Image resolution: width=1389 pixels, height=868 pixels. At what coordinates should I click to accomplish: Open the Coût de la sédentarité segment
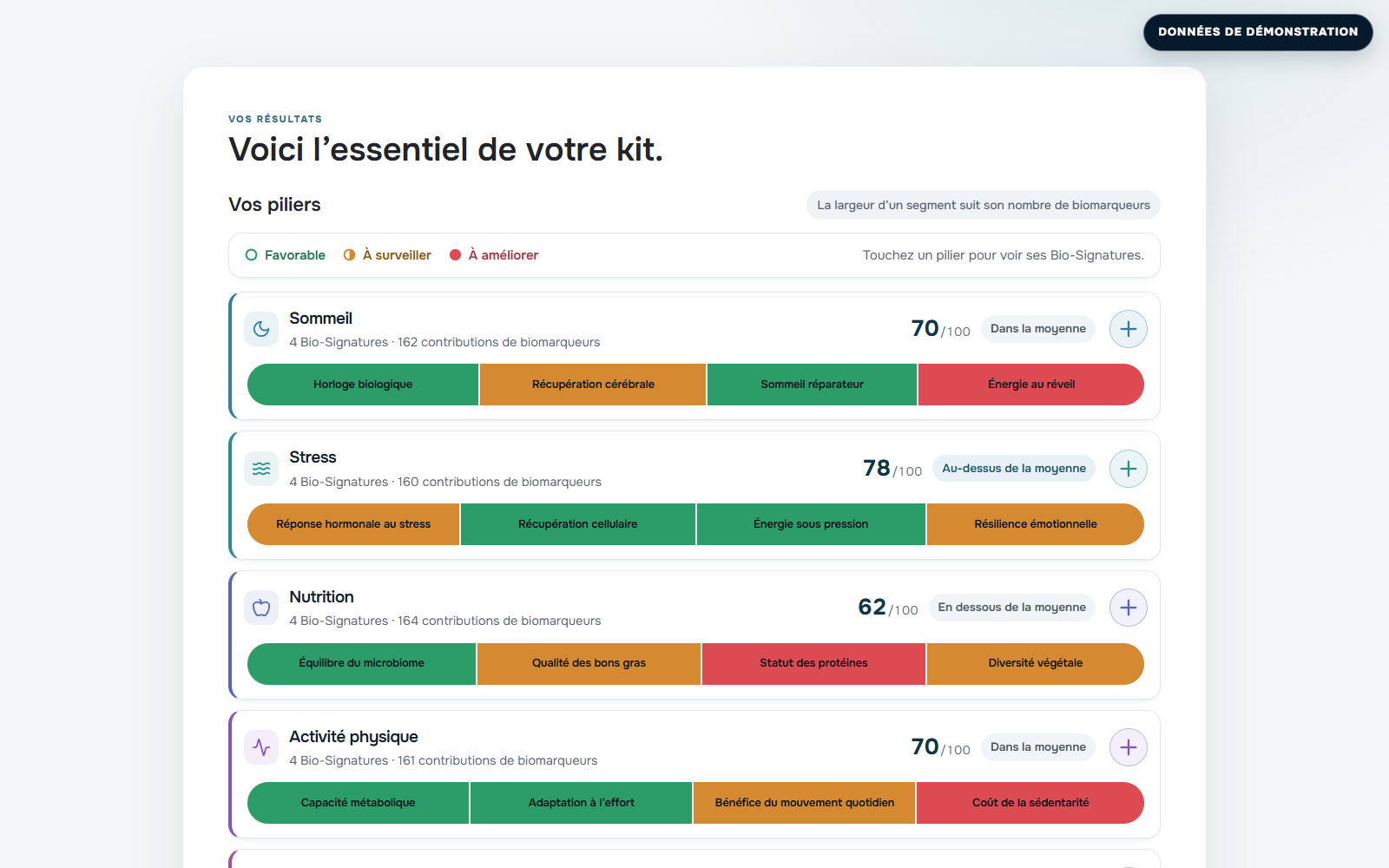click(x=1030, y=803)
